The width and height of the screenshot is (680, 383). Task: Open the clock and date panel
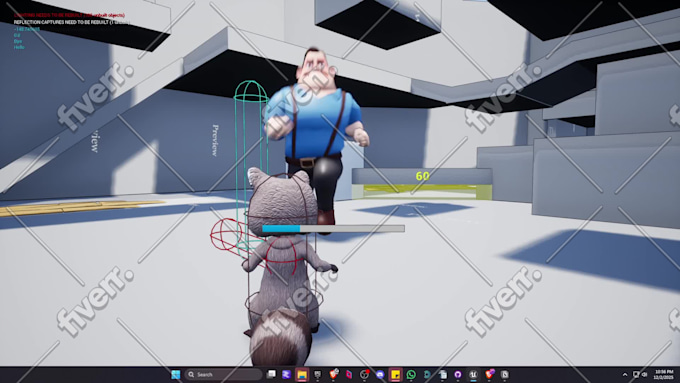click(664, 374)
